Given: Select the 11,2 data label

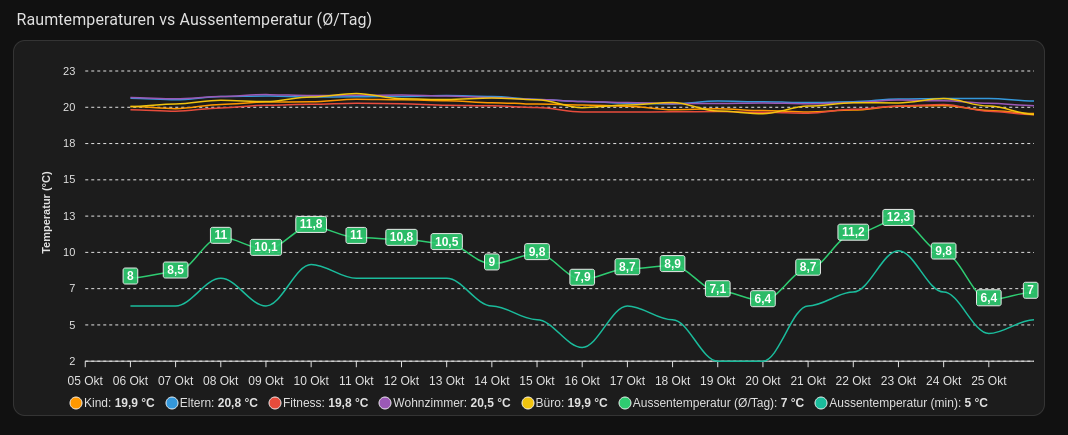Looking at the screenshot, I should click(x=853, y=232).
